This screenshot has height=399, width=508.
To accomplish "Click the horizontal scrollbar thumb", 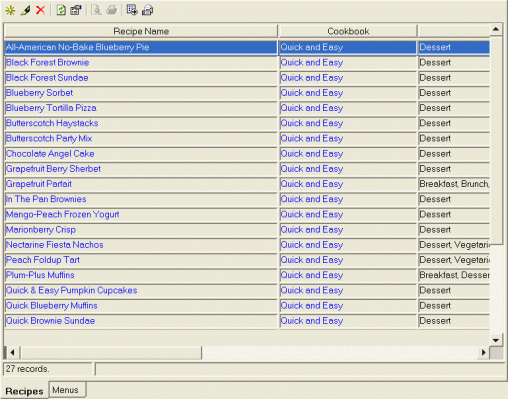I will pos(111,352).
